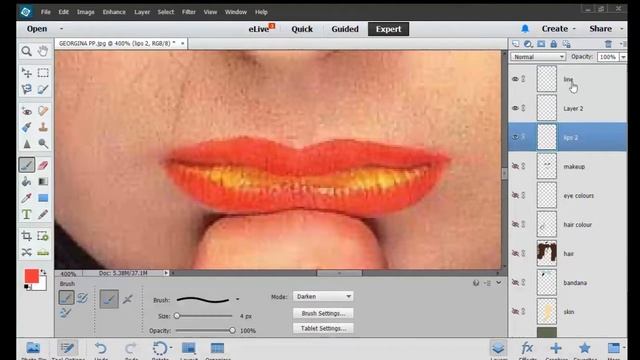This screenshot has width=640, height=360.
Task: Select the Brush tool in toolbox
Action: coord(27,165)
